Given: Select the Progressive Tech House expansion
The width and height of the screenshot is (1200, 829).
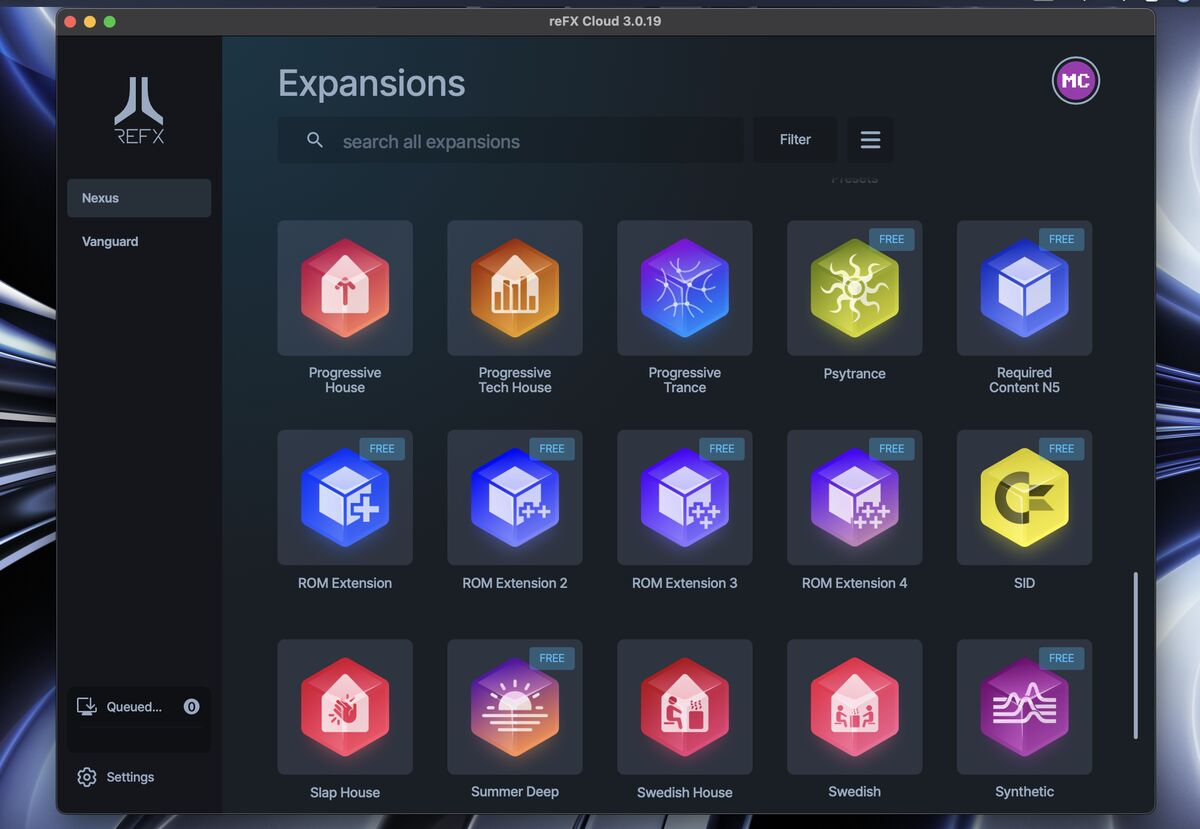Looking at the screenshot, I should pos(514,288).
